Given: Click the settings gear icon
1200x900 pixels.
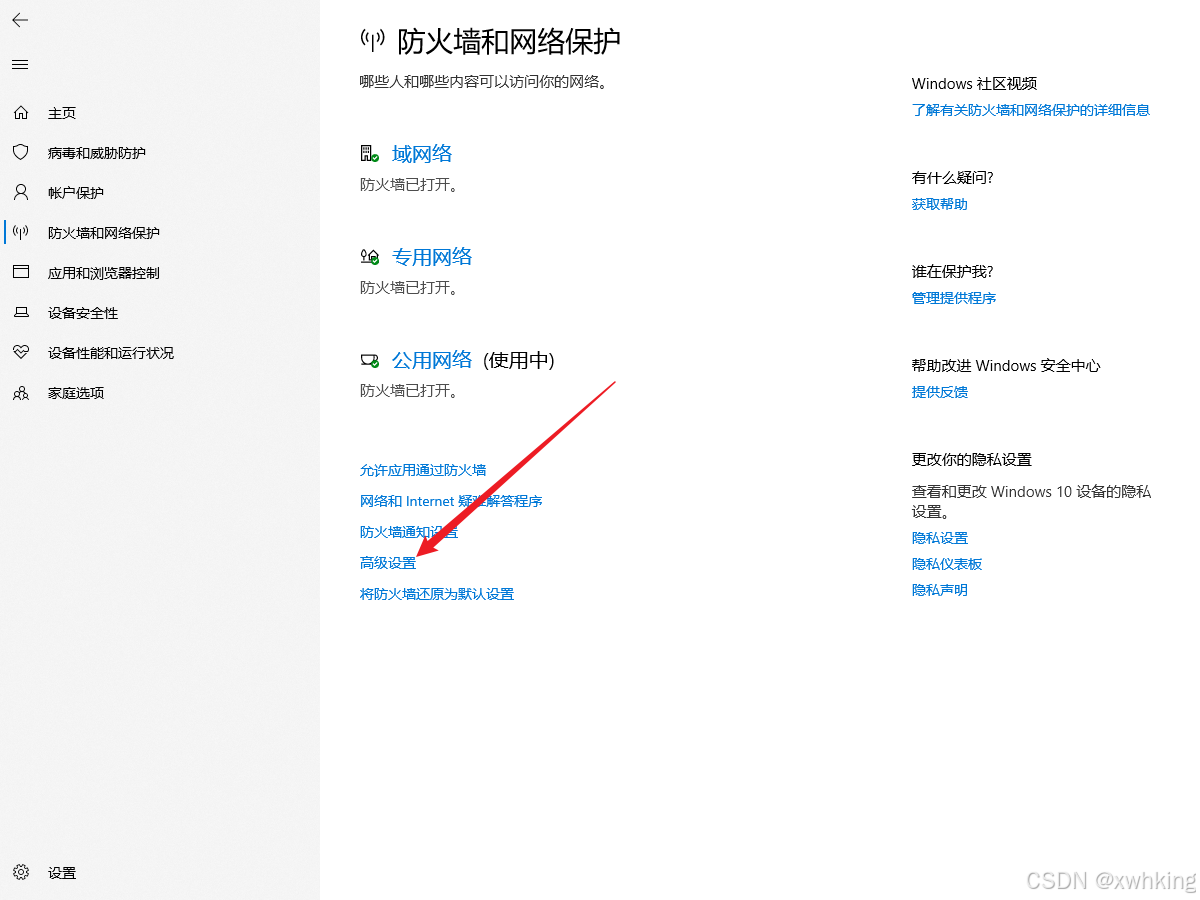Looking at the screenshot, I should 21,873.
